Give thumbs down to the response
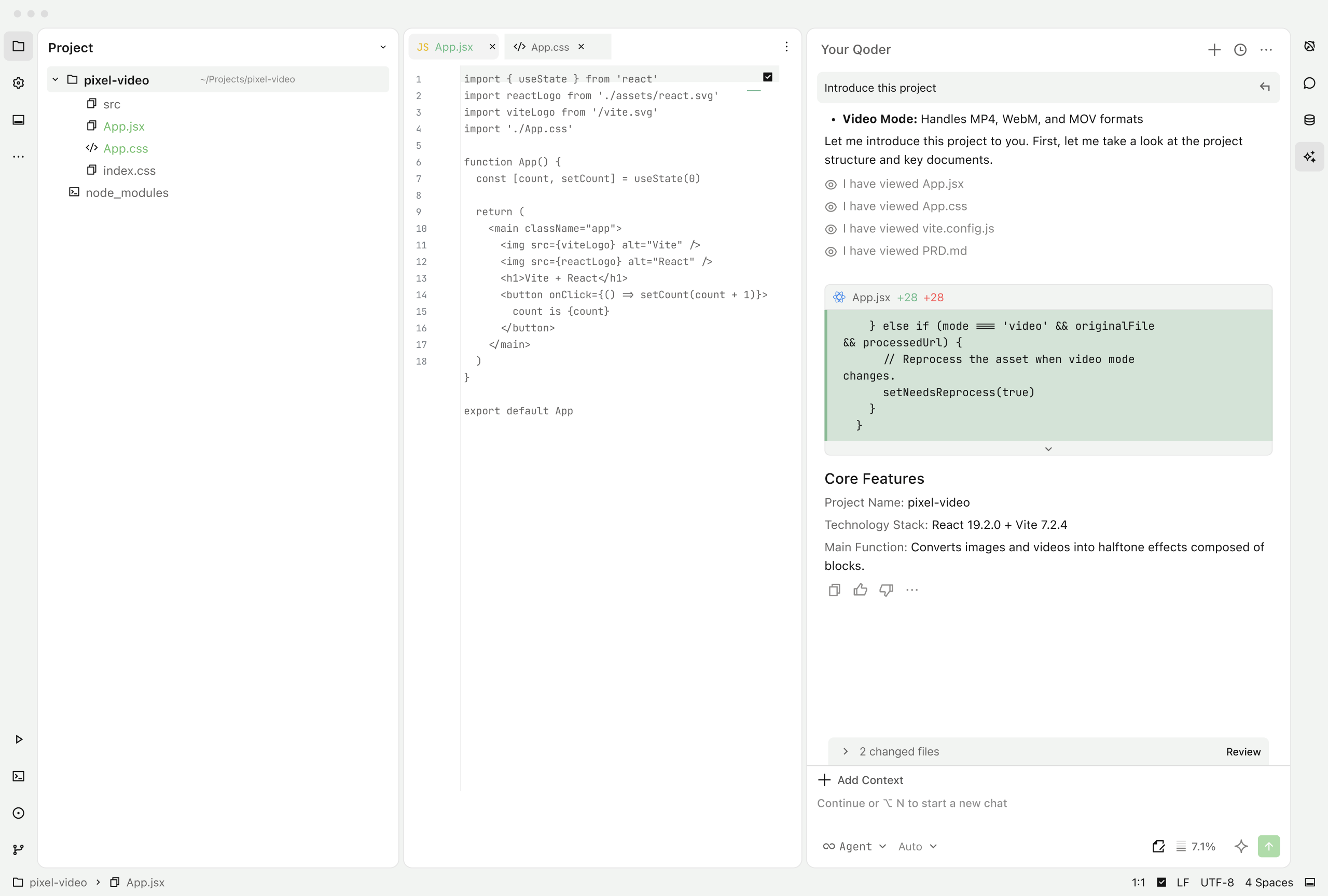This screenshot has height=896, width=1328. (x=886, y=590)
